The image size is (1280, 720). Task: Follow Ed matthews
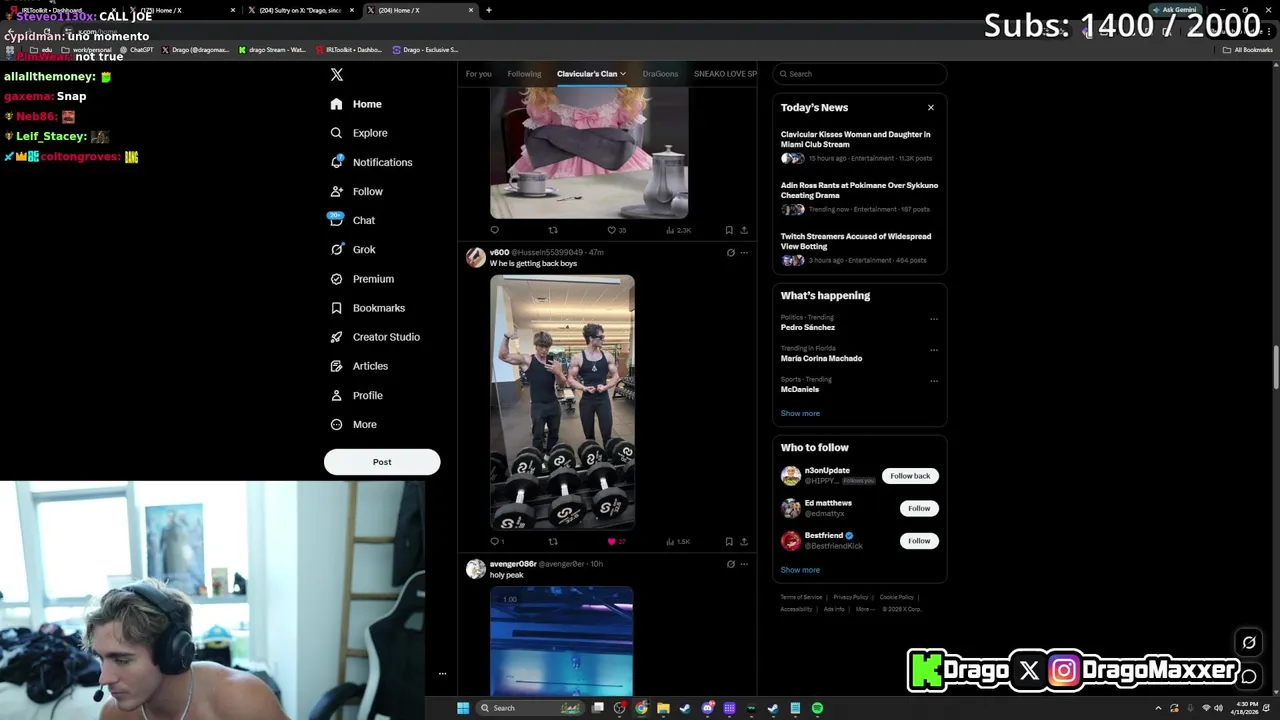tap(919, 508)
